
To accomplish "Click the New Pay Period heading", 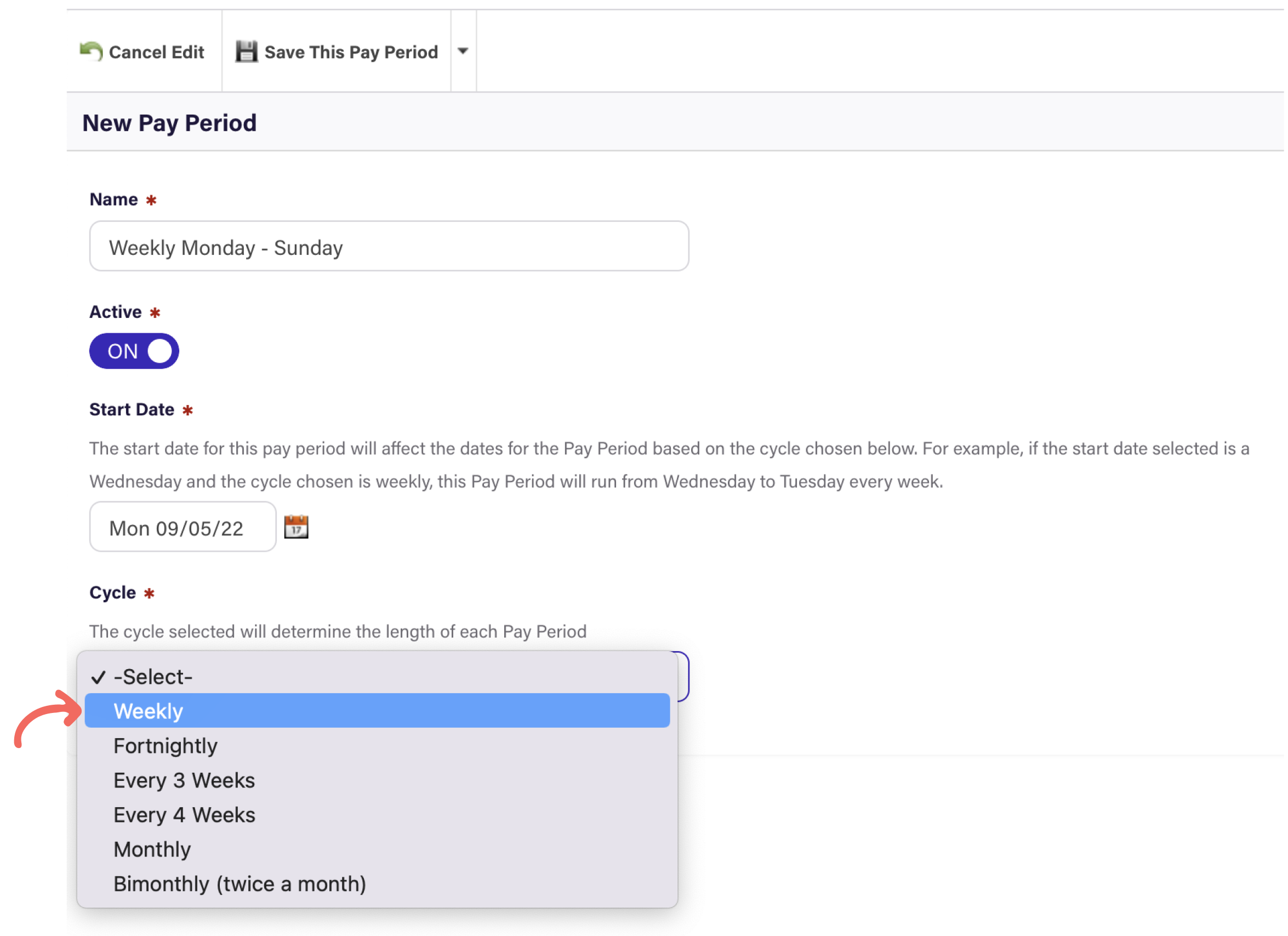I will [x=170, y=123].
